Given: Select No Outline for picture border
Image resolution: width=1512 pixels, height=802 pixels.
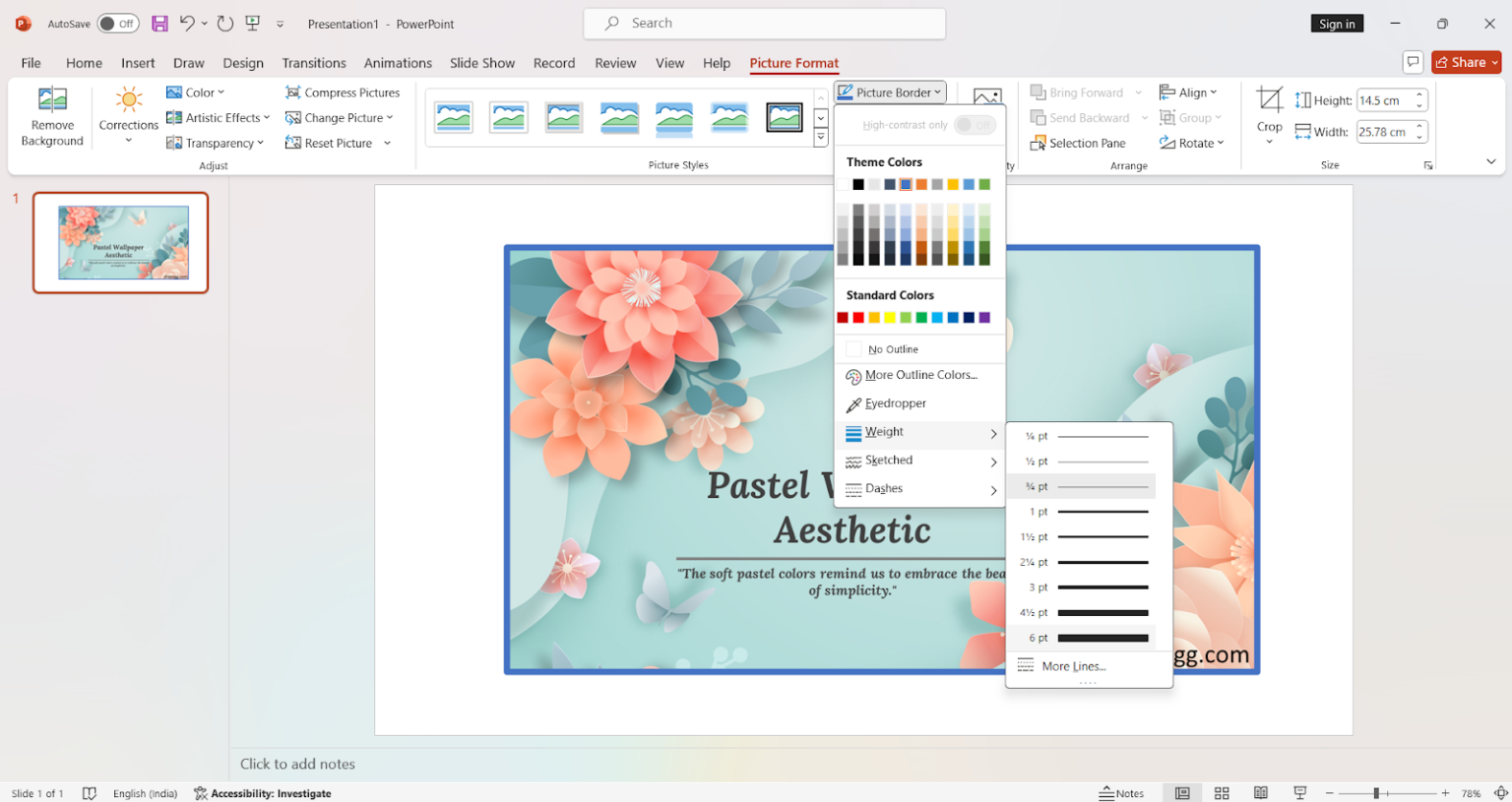Looking at the screenshot, I should (891, 347).
